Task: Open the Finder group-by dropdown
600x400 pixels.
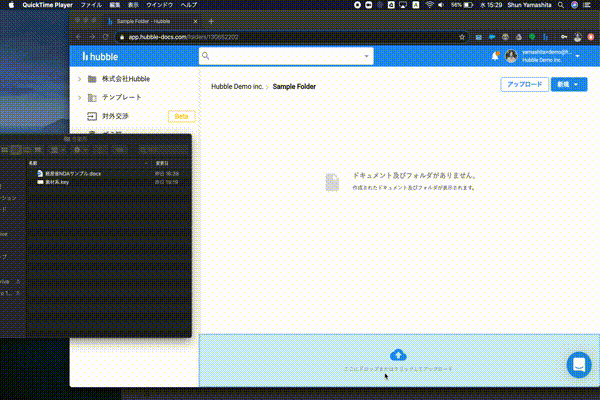Action: point(58,150)
